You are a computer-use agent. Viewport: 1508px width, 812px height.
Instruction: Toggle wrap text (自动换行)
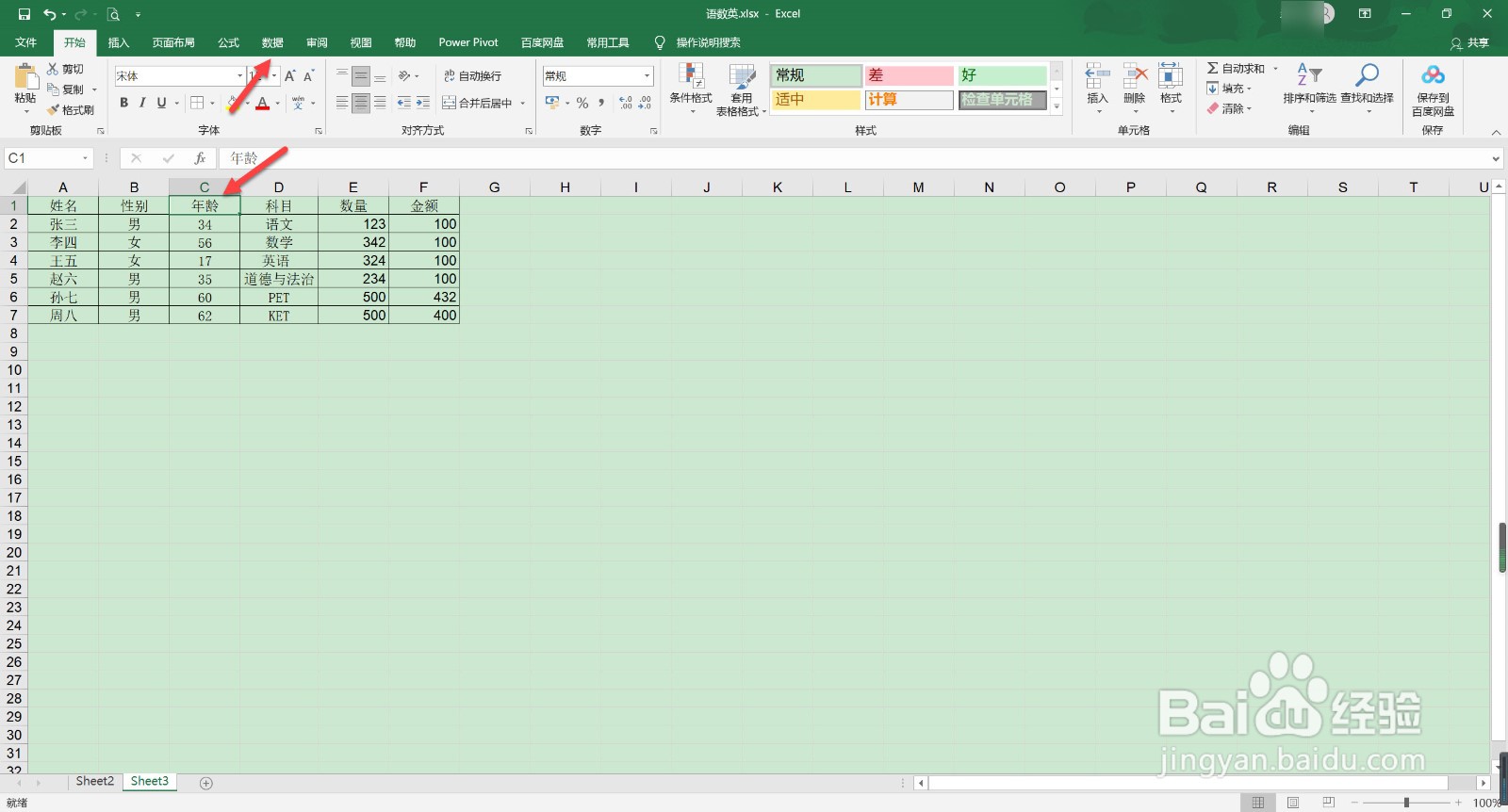pyautogui.click(x=473, y=75)
